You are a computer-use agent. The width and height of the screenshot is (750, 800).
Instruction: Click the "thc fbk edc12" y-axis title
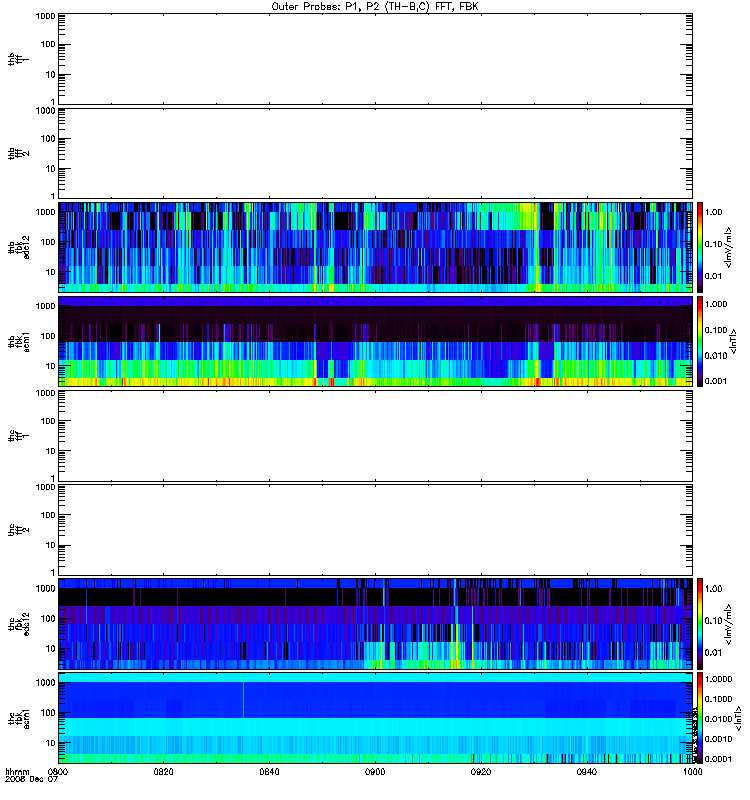[x=18, y=623]
